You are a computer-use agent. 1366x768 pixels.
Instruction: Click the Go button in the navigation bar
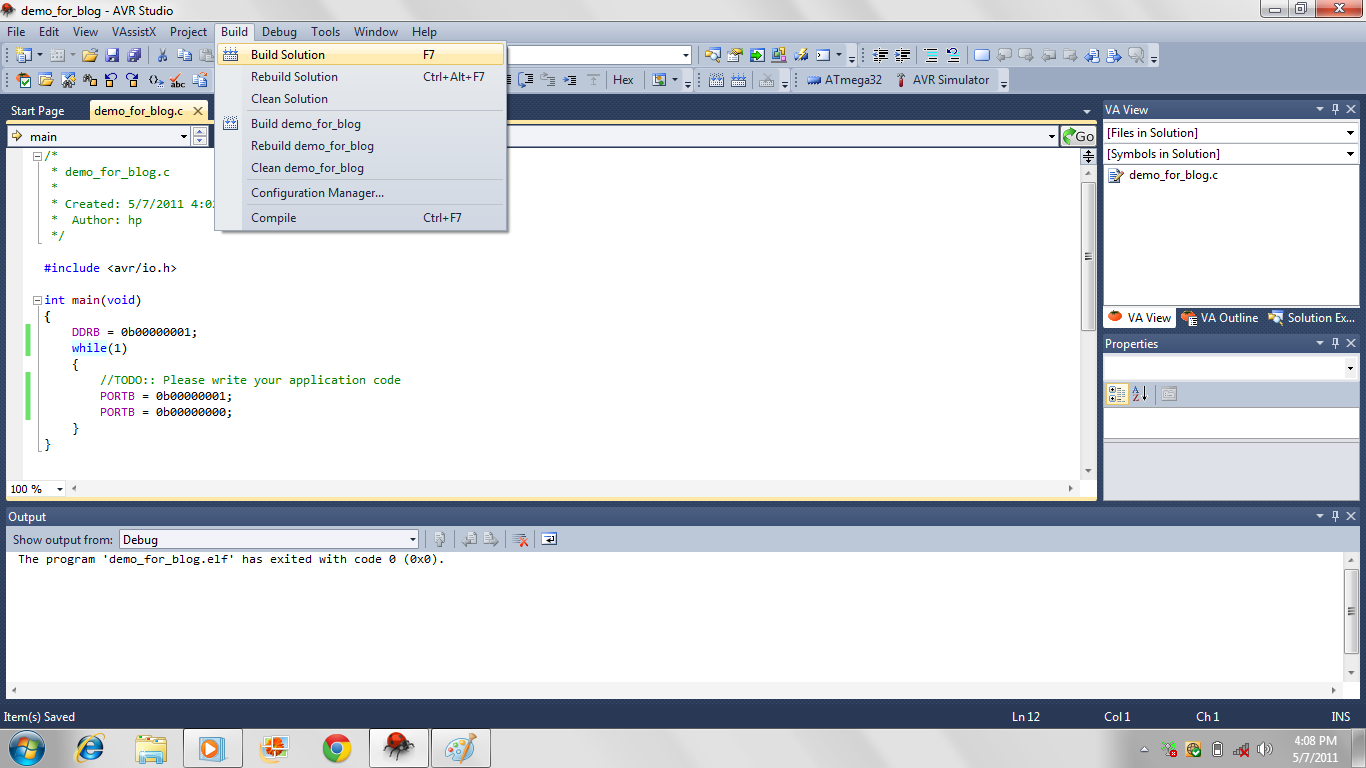(x=1077, y=135)
